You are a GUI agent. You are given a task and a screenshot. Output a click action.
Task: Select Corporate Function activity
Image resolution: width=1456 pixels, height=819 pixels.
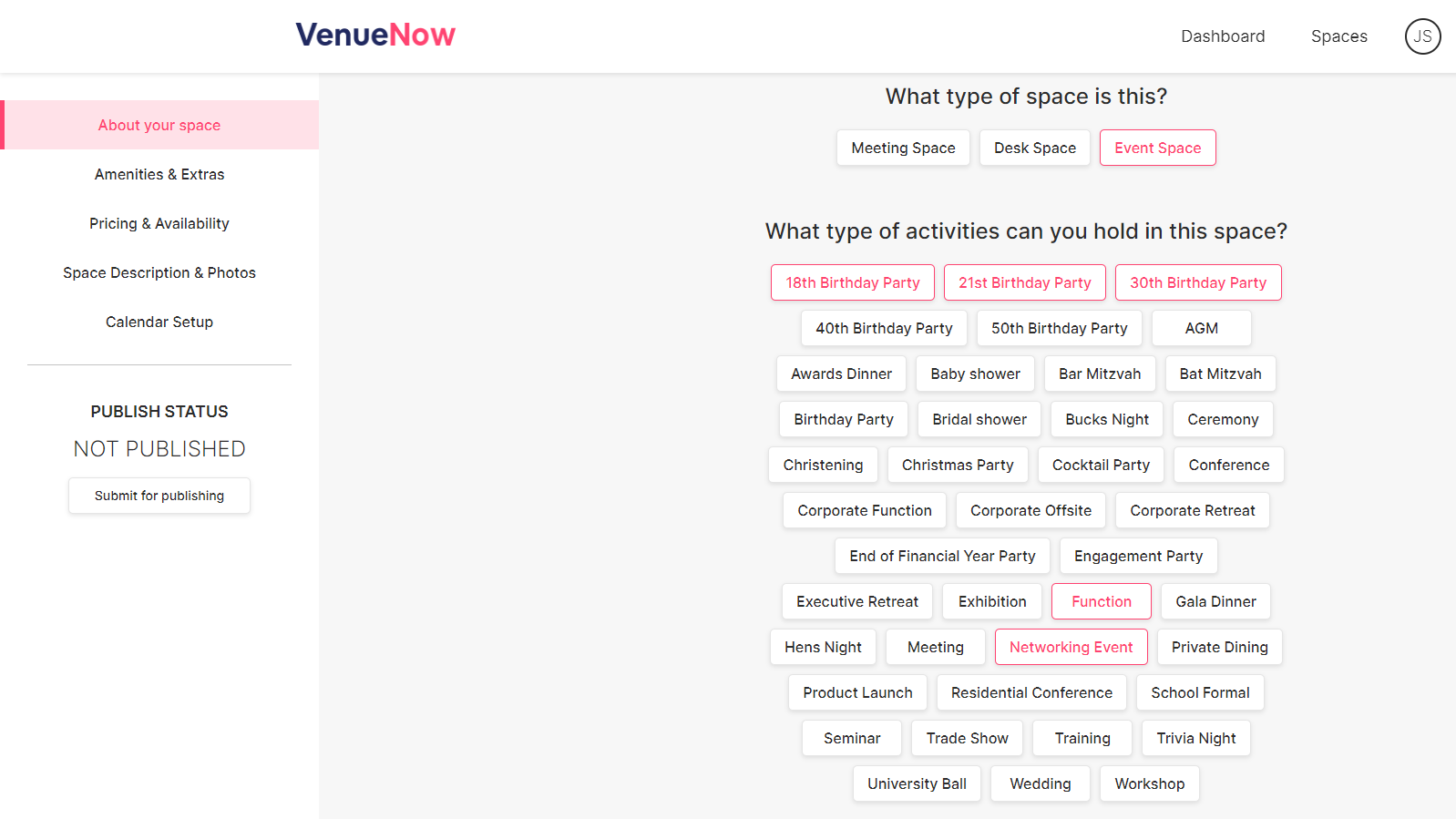pos(865,510)
